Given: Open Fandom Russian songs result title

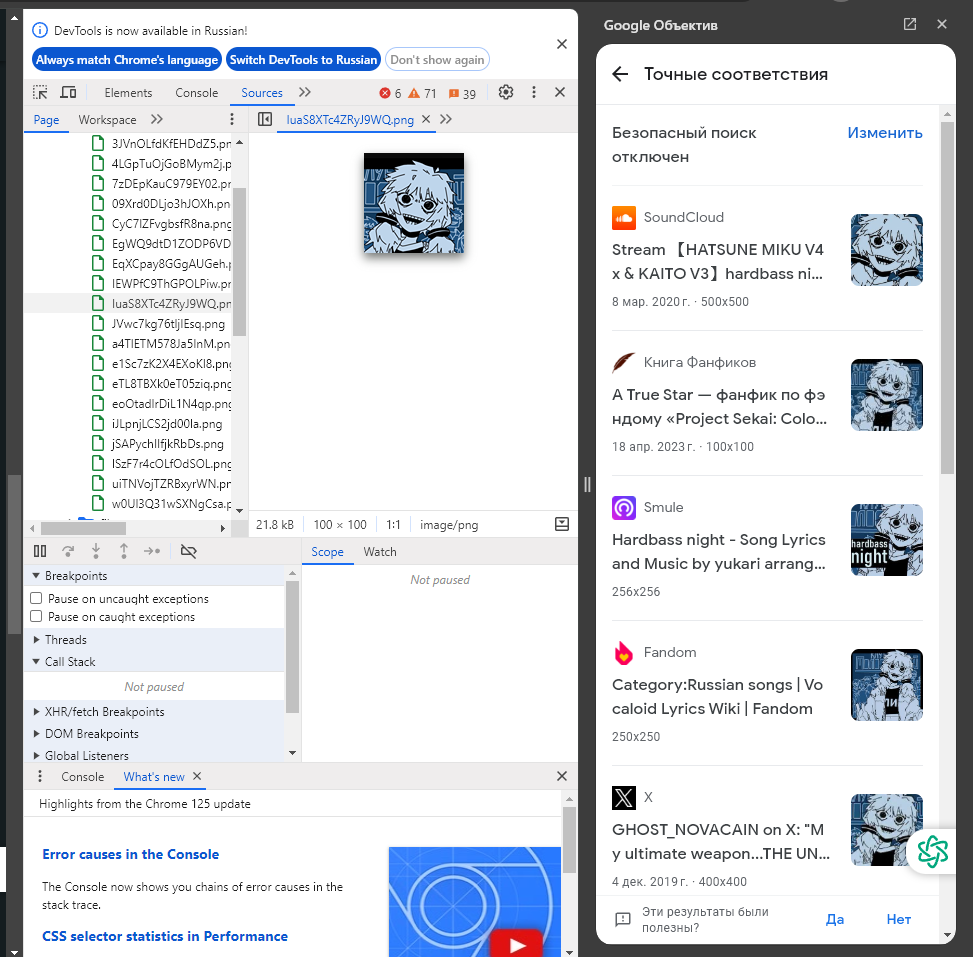Looking at the screenshot, I should (x=718, y=696).
